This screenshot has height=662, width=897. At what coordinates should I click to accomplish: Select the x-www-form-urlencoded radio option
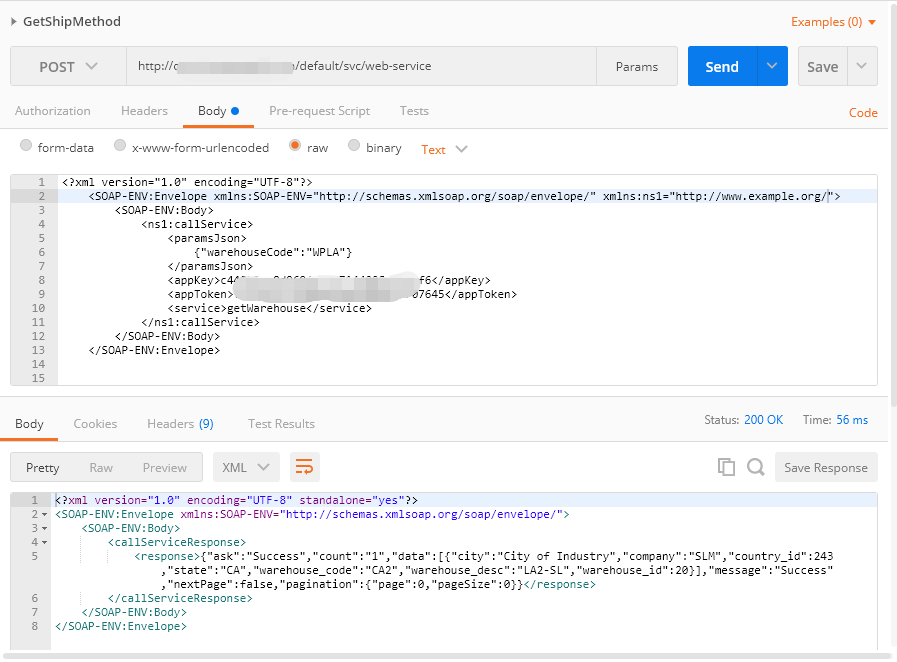pyautogui.click(x=120, y=145)
